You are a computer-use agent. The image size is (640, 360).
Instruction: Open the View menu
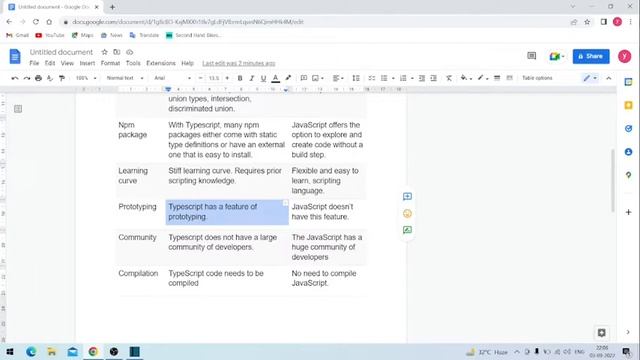point(67,63)
